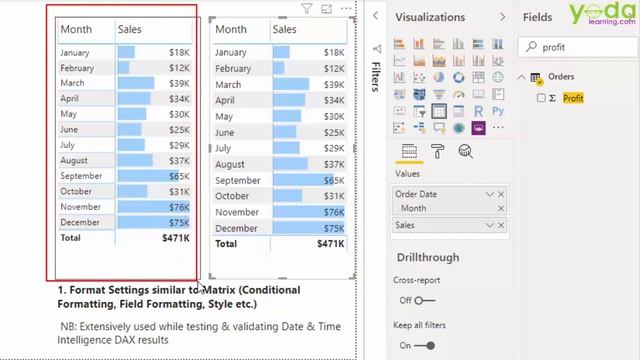Select the Line and clustered column chart

click(478, 61)
